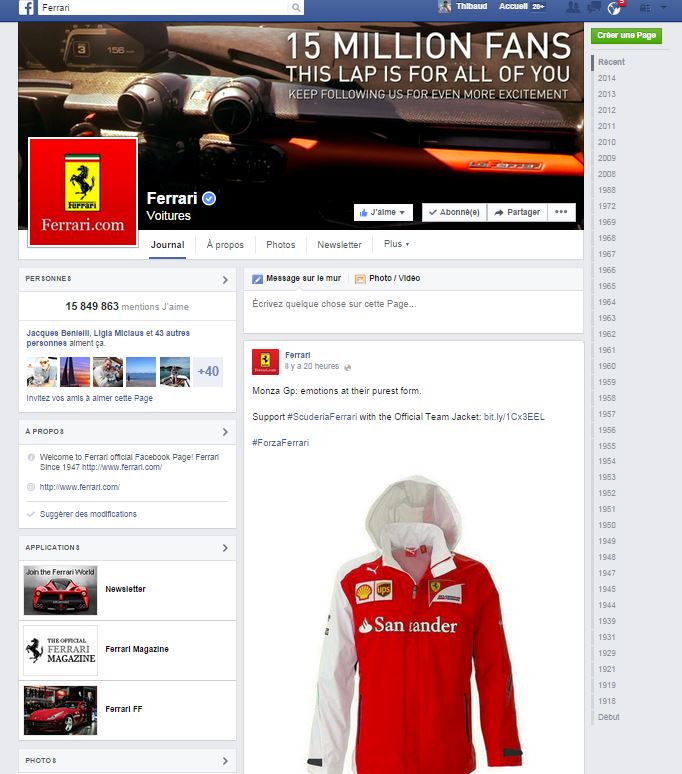The width and height of the screenshot is (682, 774).
Task: Expand the Photos section chevron
Action: click(225, 761)
